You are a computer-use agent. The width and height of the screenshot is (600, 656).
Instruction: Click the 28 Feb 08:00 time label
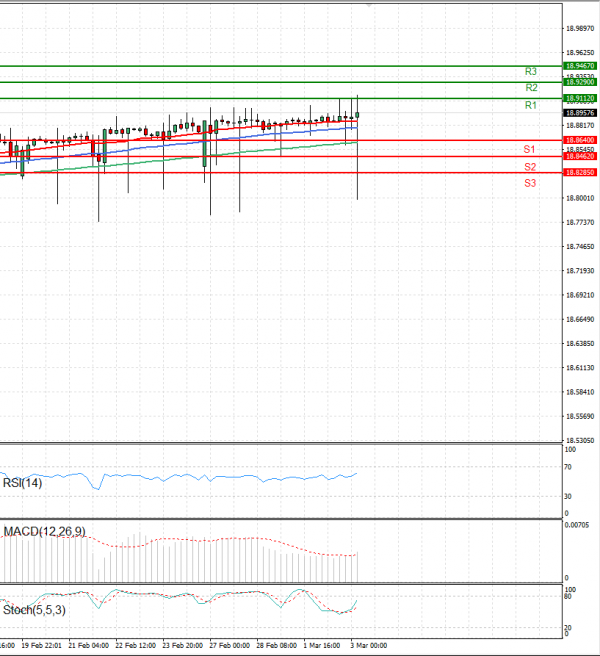tap(277, 646)
